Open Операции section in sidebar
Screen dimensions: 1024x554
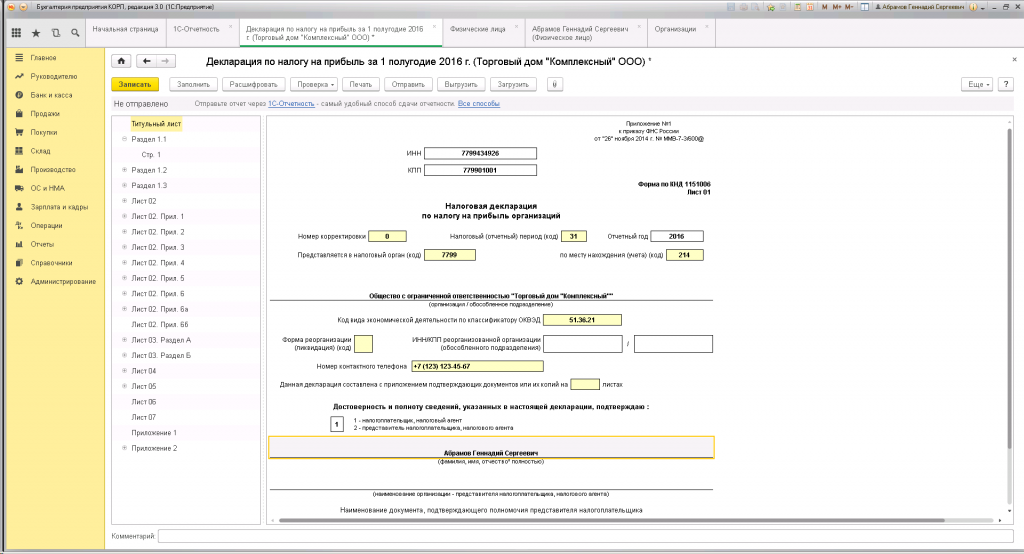[46, 225]
